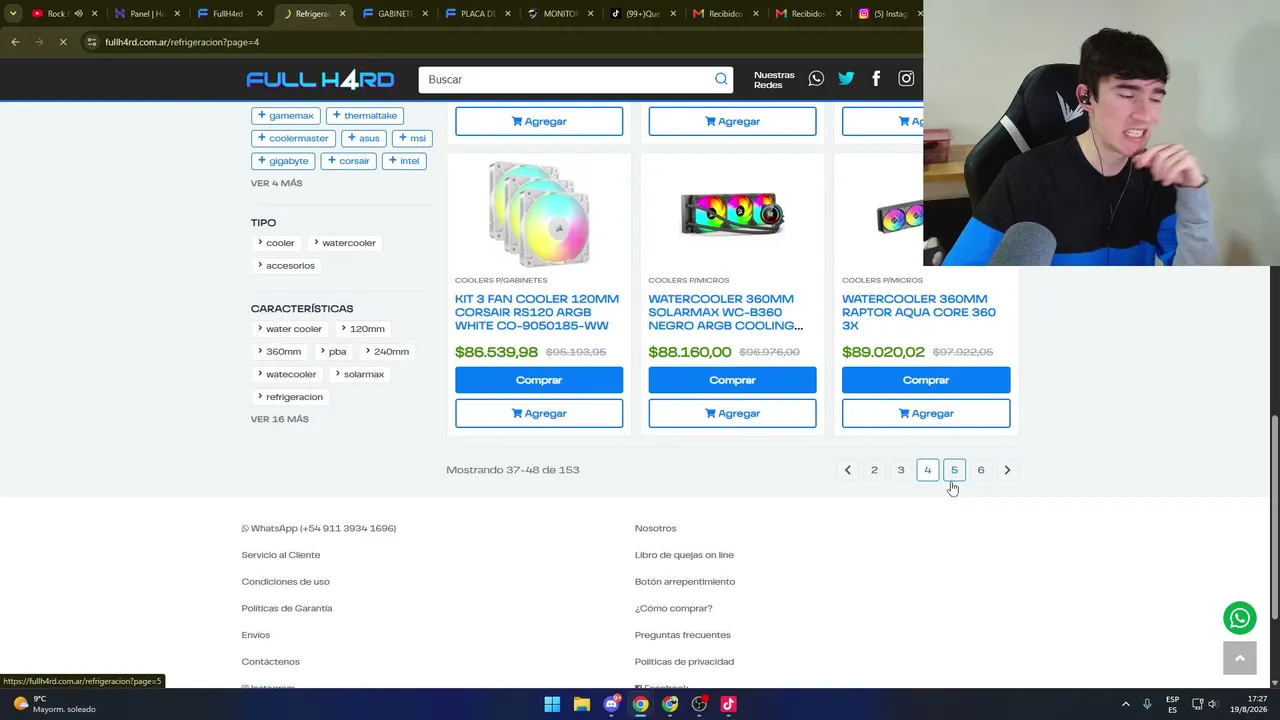Add Solarmax WC-B360 watercooler to cart
The width and height of the screenshot is (1280, 720).
pyautogui.click(x=732, y=413)
